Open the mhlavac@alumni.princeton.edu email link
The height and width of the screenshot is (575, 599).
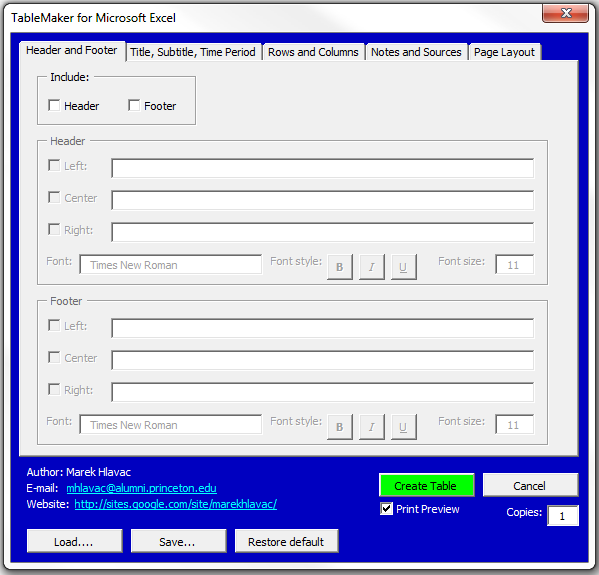(141, 488)
